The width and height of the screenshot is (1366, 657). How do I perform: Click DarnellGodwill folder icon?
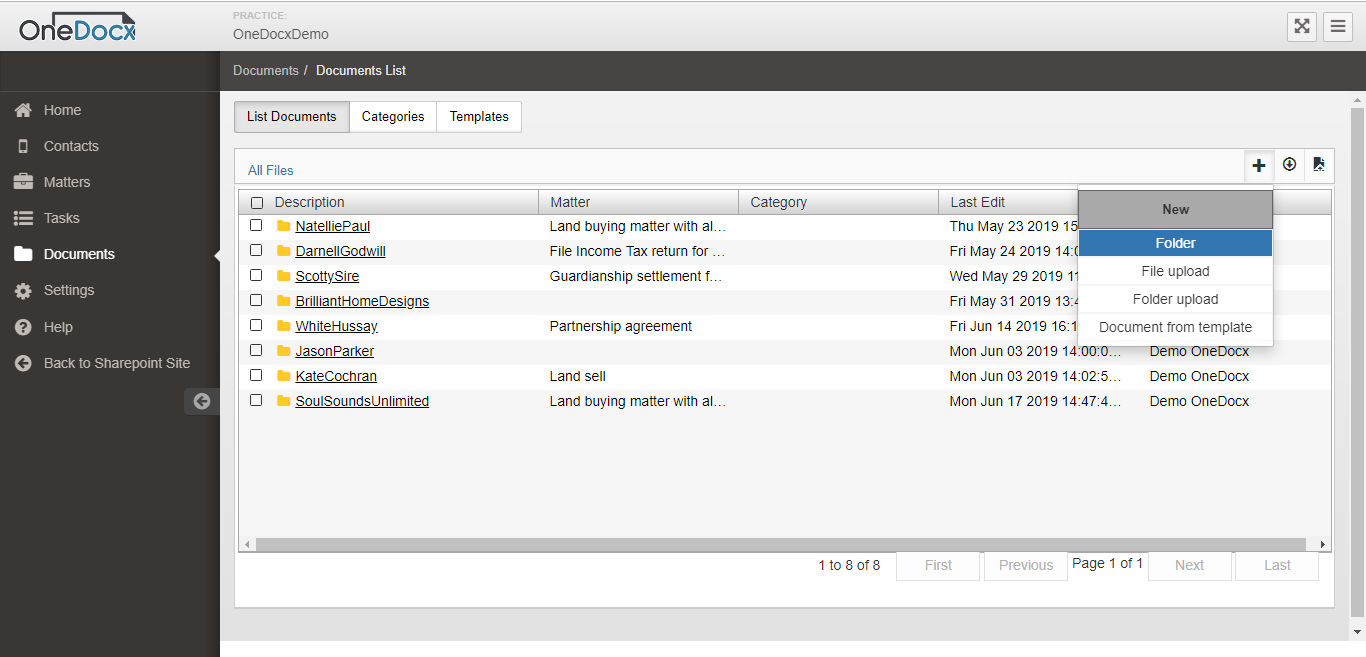[x=283, y=251]
